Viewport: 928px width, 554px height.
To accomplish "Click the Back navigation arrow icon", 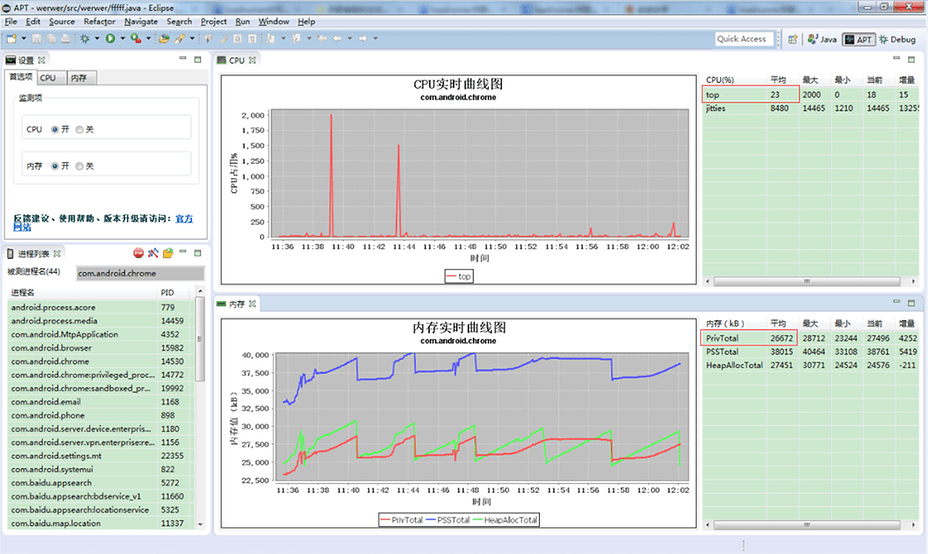I will (x=337, y=38).
